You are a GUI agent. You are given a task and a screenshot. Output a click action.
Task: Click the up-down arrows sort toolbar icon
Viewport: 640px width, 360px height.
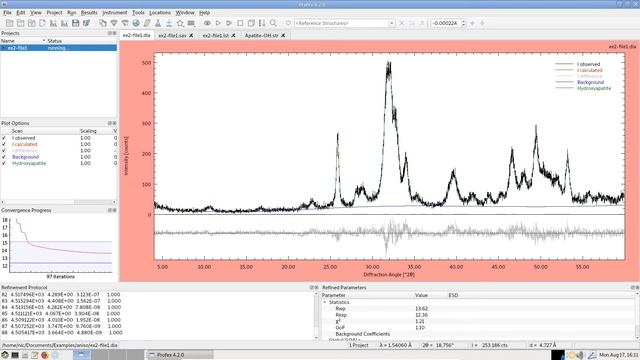[262, 23]
